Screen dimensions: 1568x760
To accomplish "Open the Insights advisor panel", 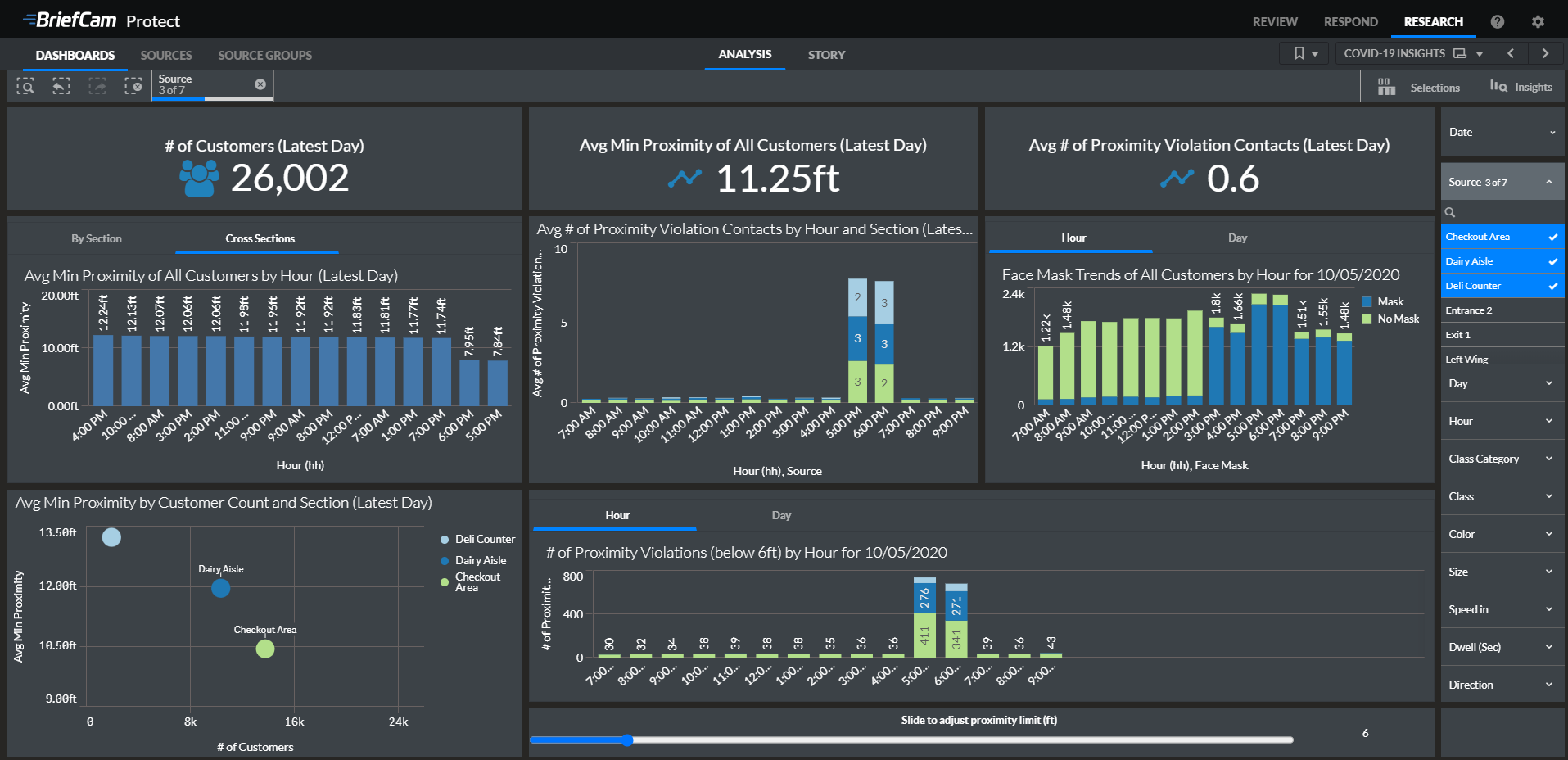I will coord(1521,87).
